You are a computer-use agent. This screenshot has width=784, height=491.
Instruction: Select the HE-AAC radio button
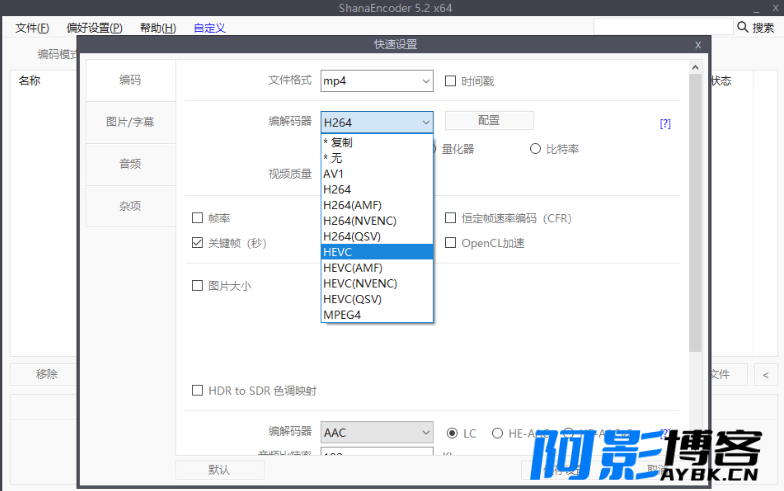click(497, 433)
